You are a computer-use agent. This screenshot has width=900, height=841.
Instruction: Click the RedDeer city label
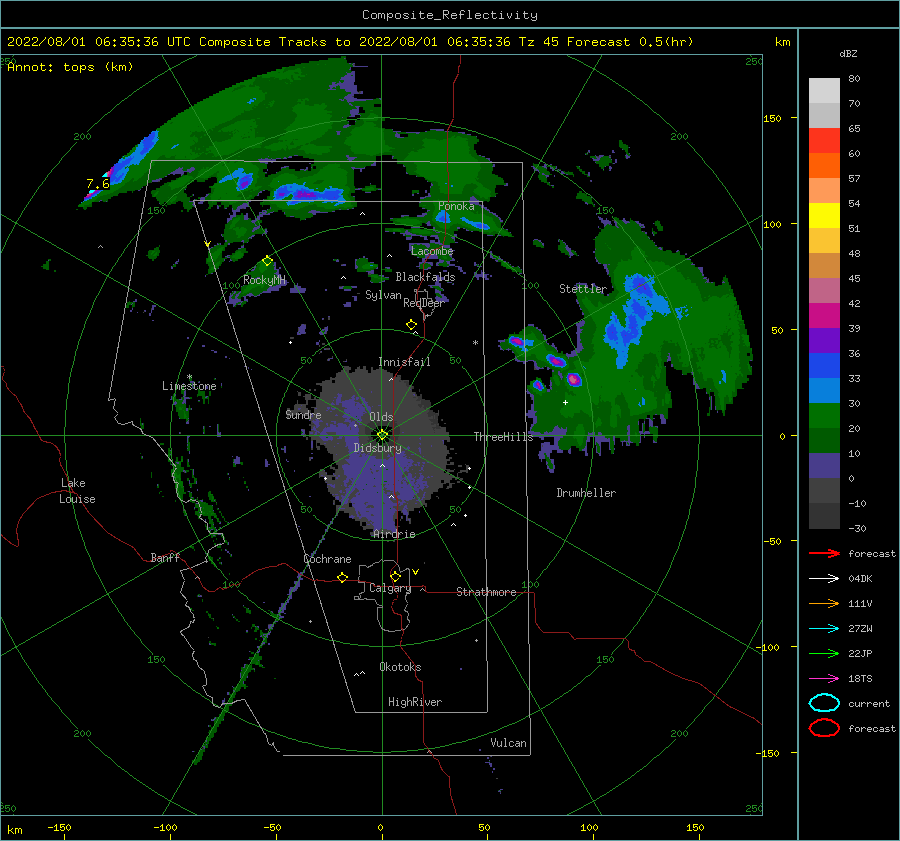424,303
